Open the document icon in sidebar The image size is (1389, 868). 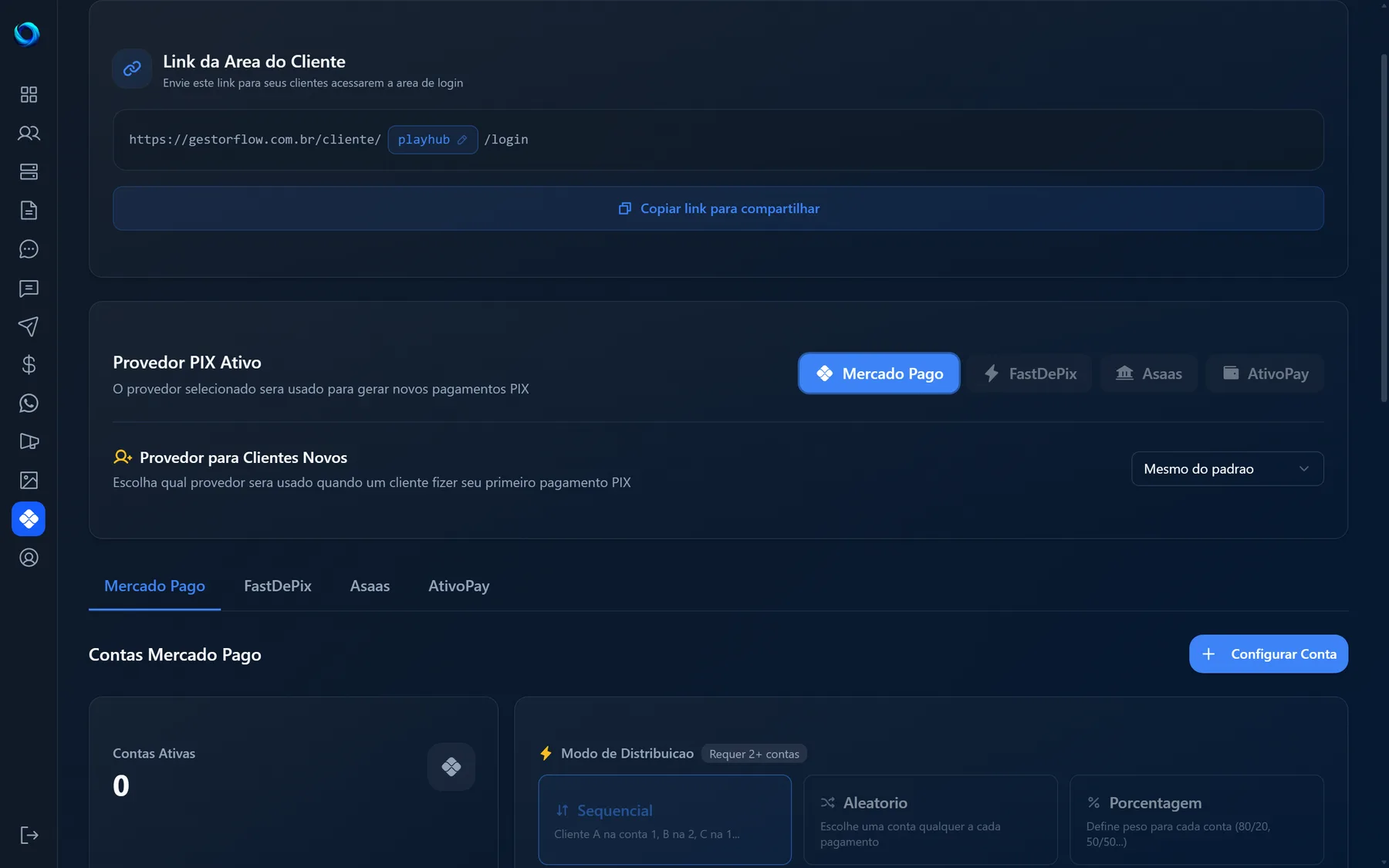coord(29,210)
